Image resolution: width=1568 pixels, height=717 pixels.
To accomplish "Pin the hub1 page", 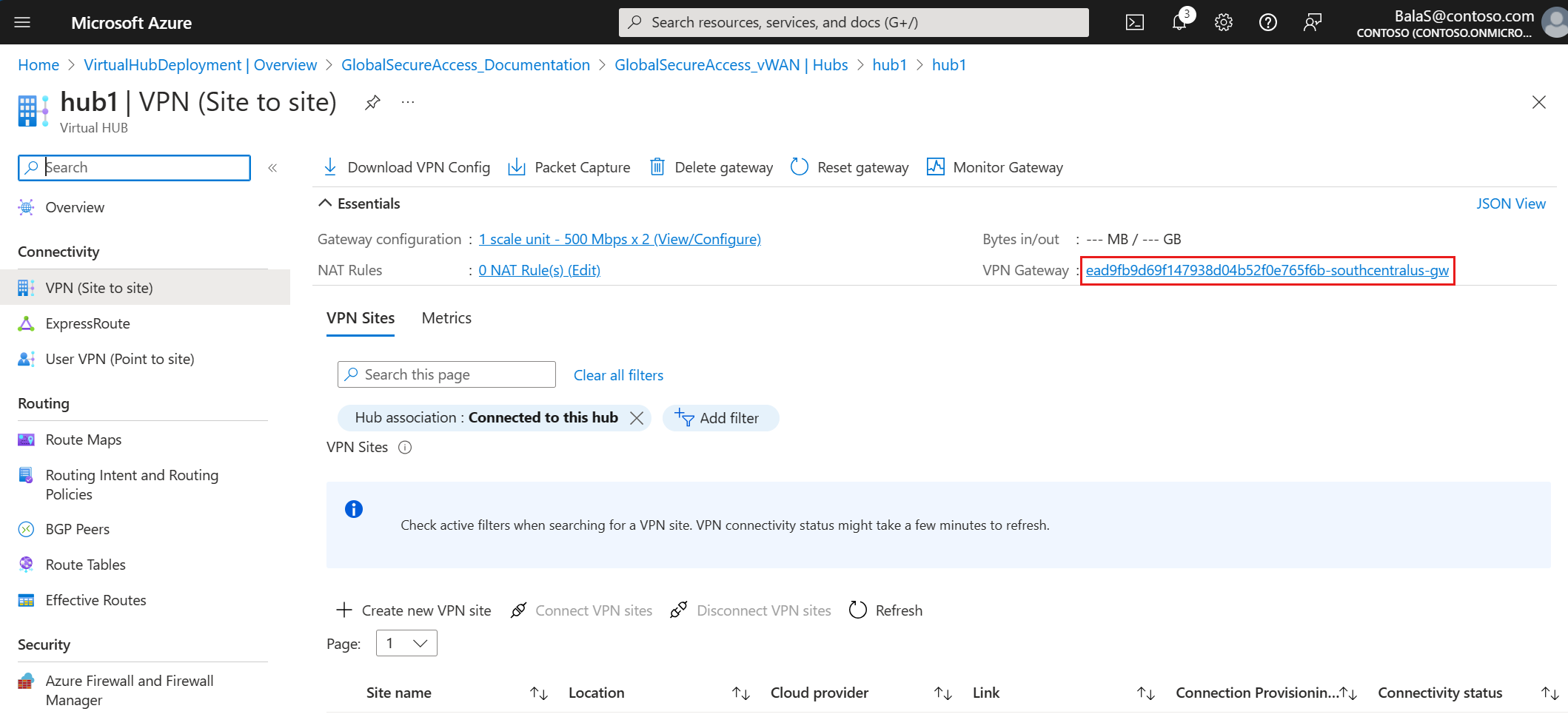I will pos(372,102).
